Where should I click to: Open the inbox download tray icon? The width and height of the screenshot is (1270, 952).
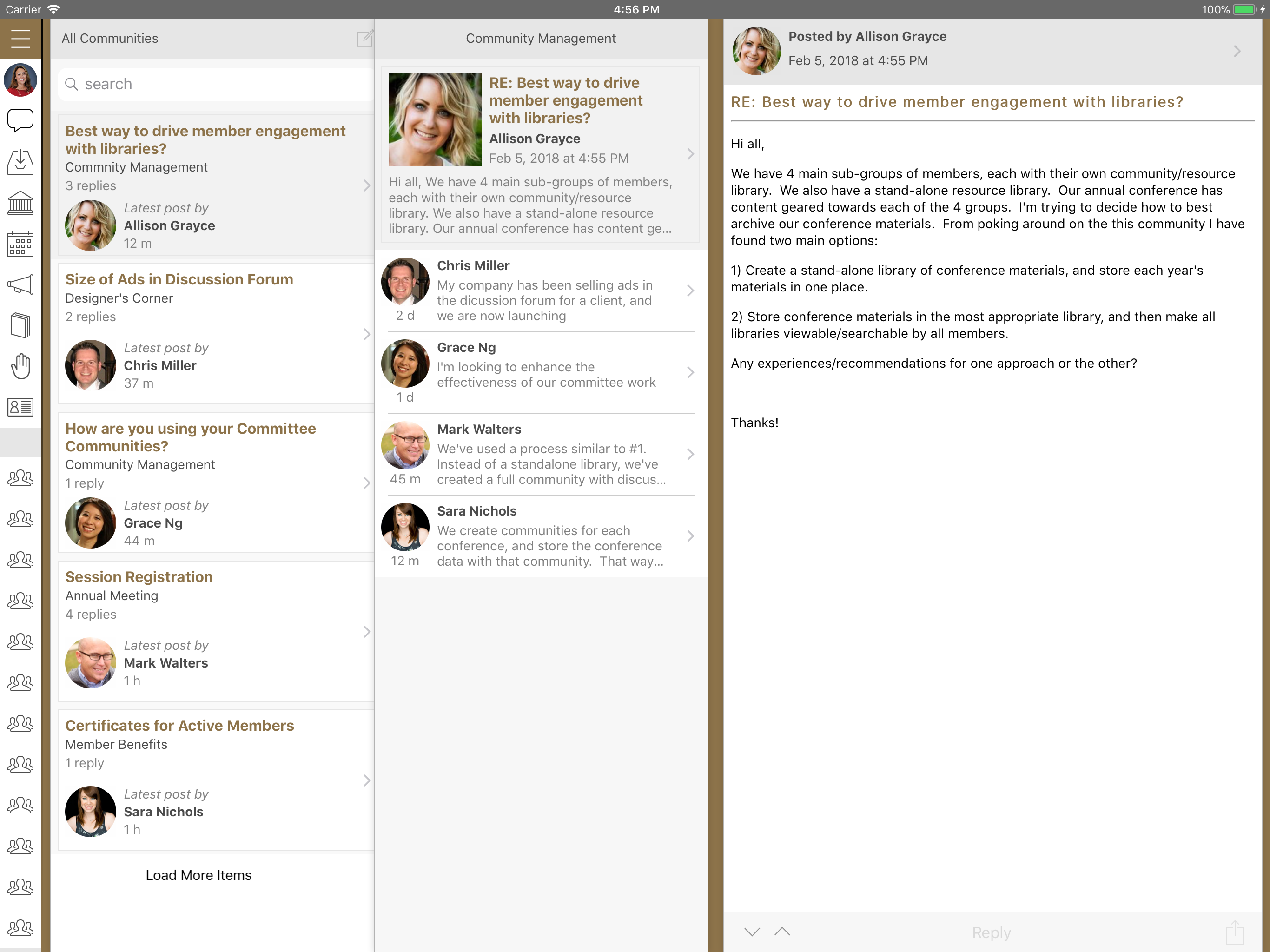click(x=20, y=162)
